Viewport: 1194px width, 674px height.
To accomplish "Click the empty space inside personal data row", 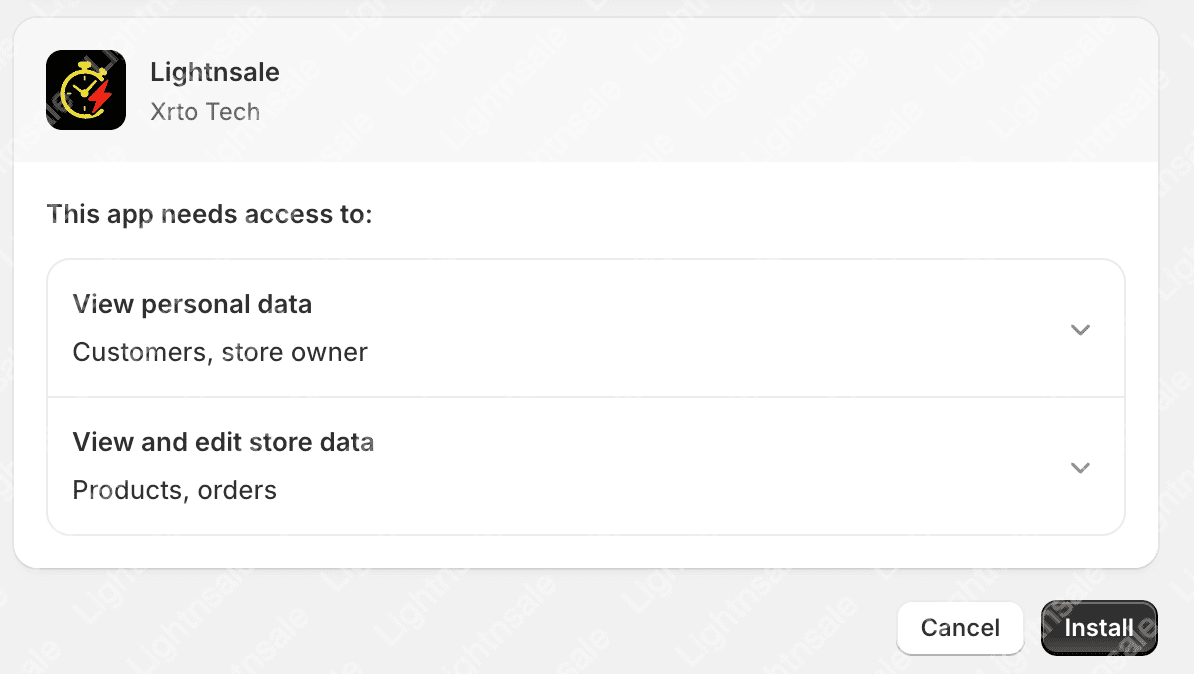I will (685, 328).
